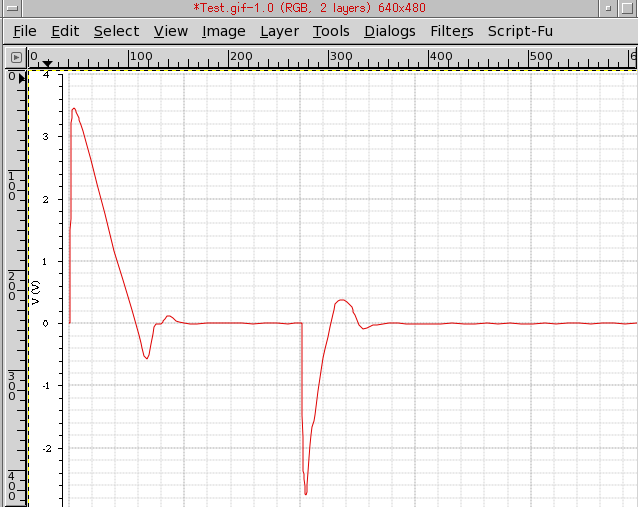Image resolution: width=638 pixels, height=507 pixels.
Task: Click the small iconify button in title bar
Action: coord(608,8)
